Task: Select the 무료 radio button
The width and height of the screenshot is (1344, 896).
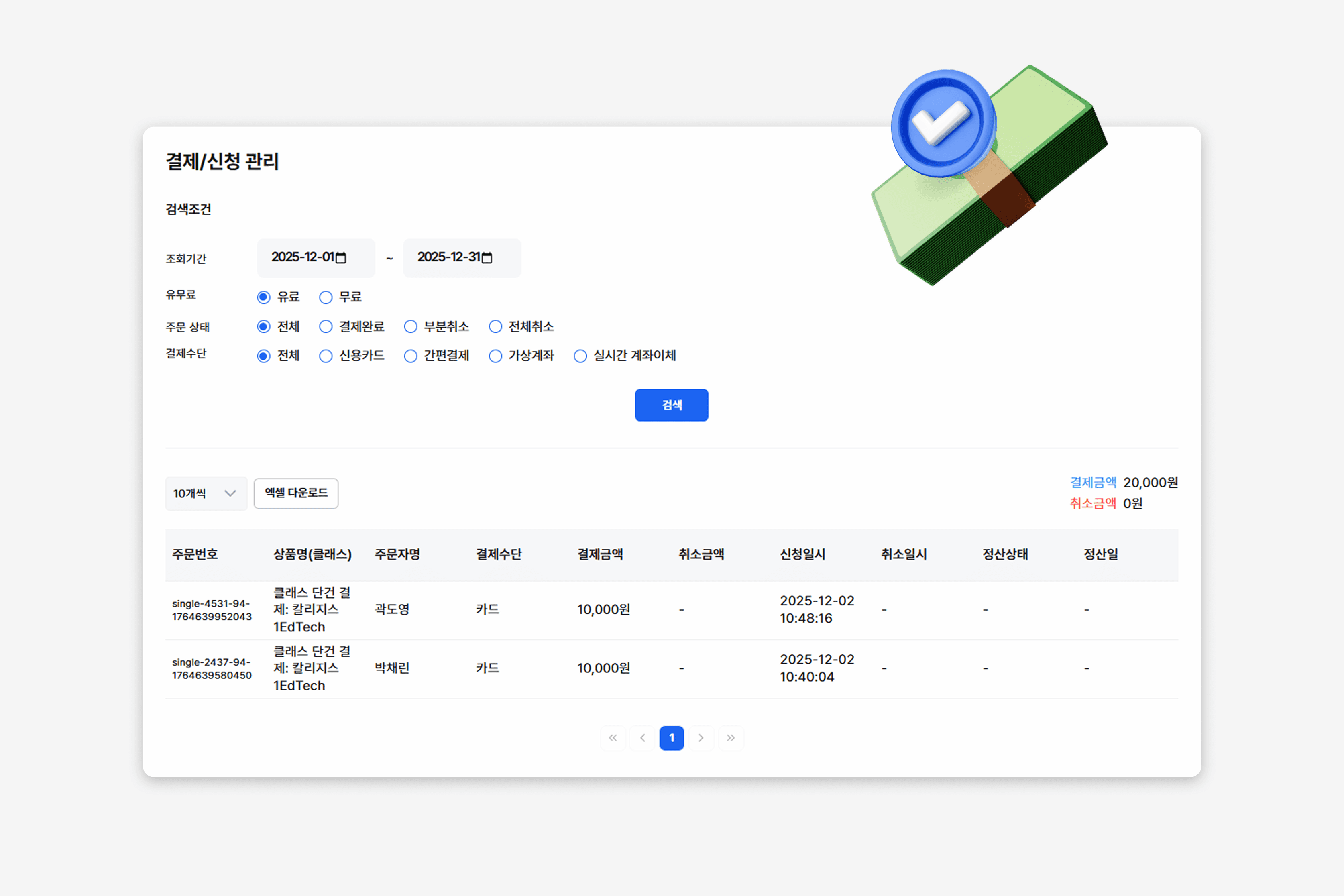Action: coord(326,297)
